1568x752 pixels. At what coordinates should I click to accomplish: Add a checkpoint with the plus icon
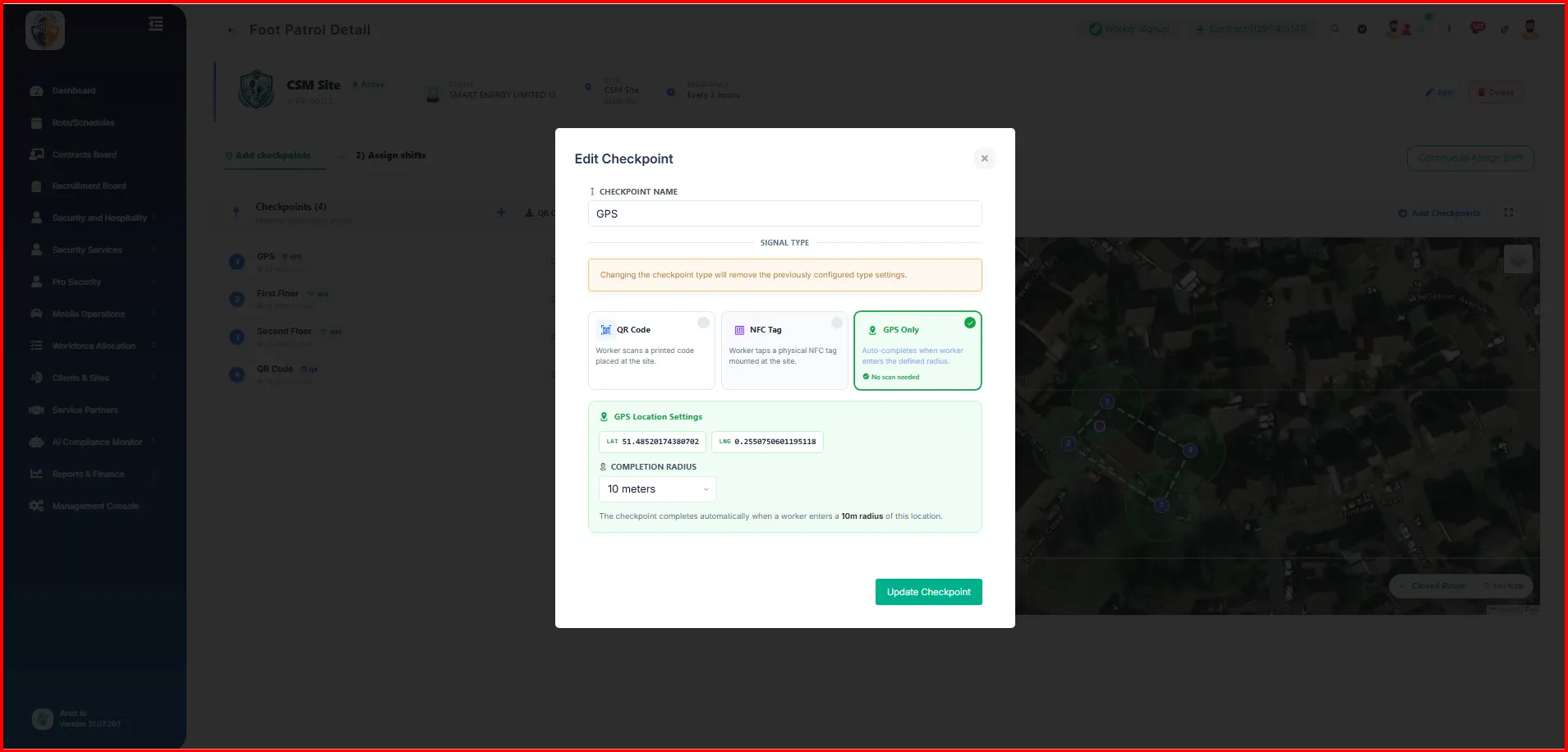(501, 213)
